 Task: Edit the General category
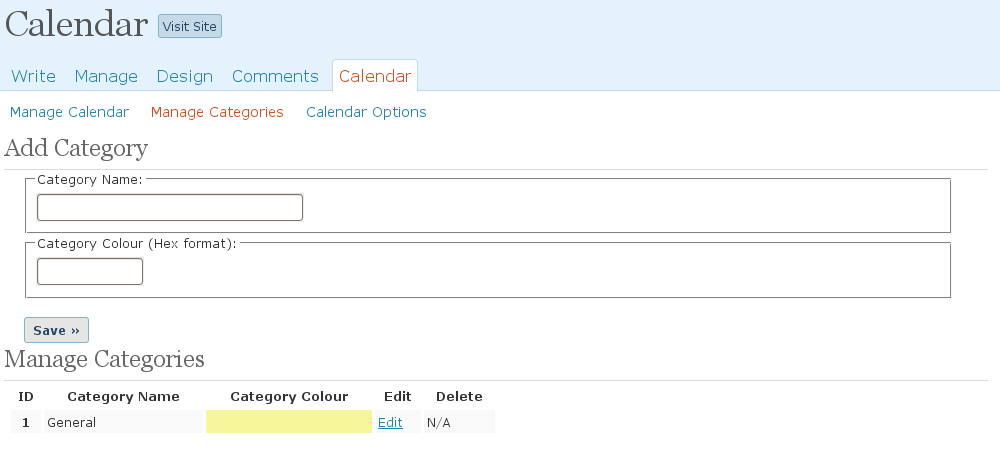(x=390, y=423)
